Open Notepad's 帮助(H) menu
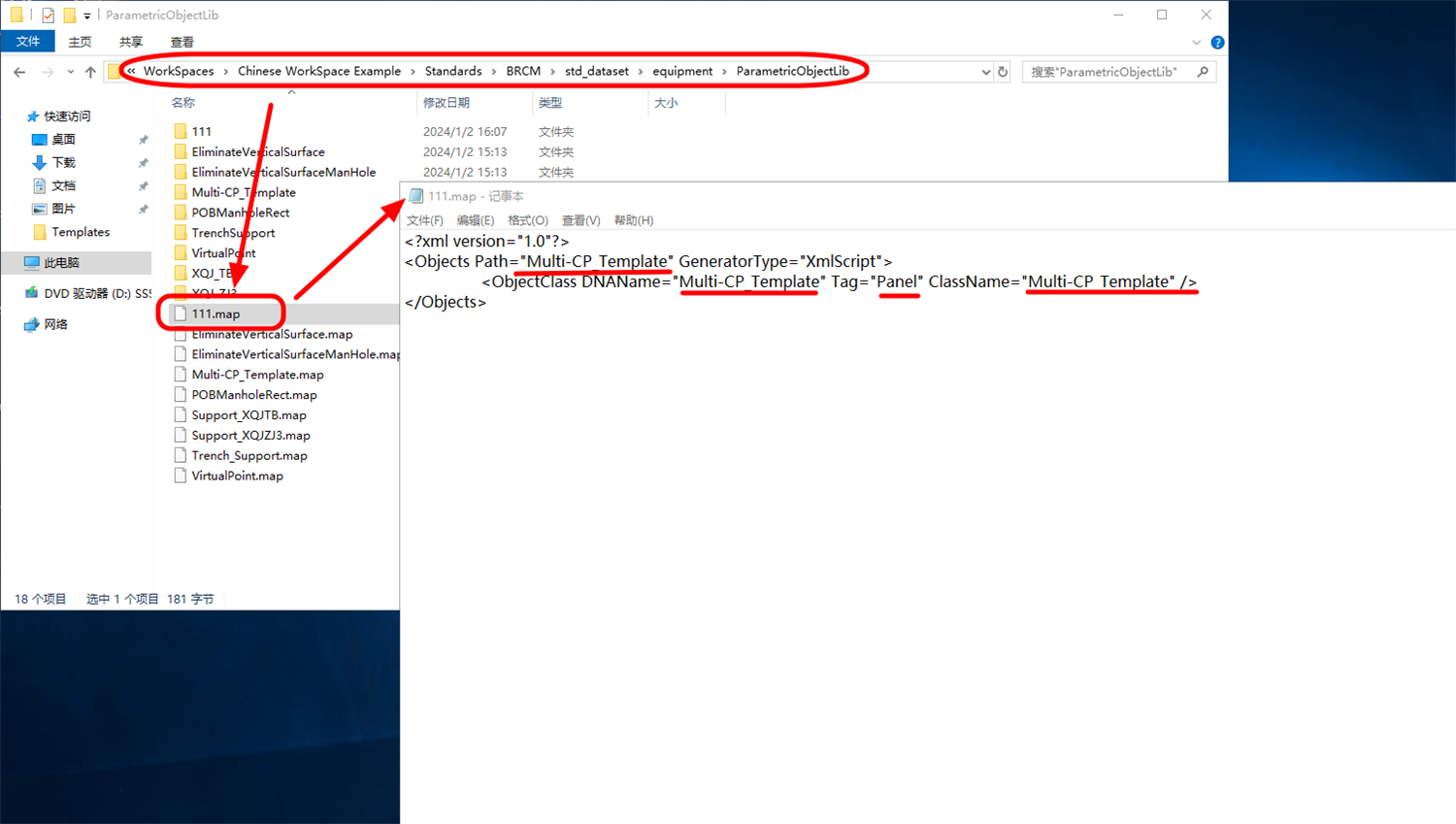Screen dimensions: 1456x824 coord(634,220)
